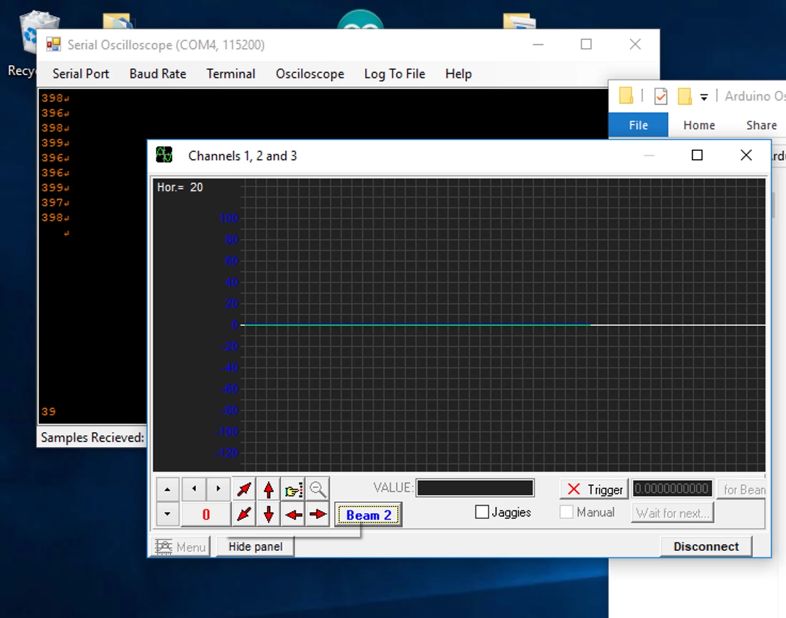Open the Baud Rate menu
The height and width of the screenshot is (618, 786).
pos(158,74)
